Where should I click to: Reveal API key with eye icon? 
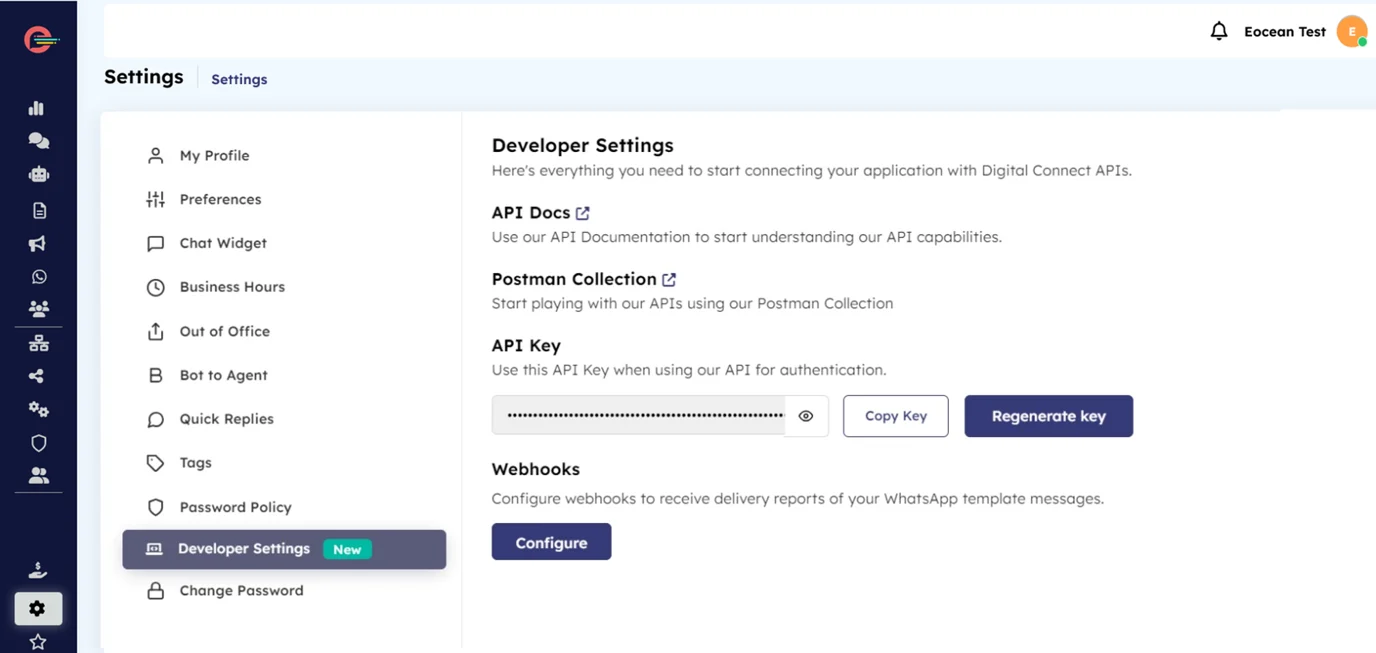pyautogui.click(x=806, y=416)
